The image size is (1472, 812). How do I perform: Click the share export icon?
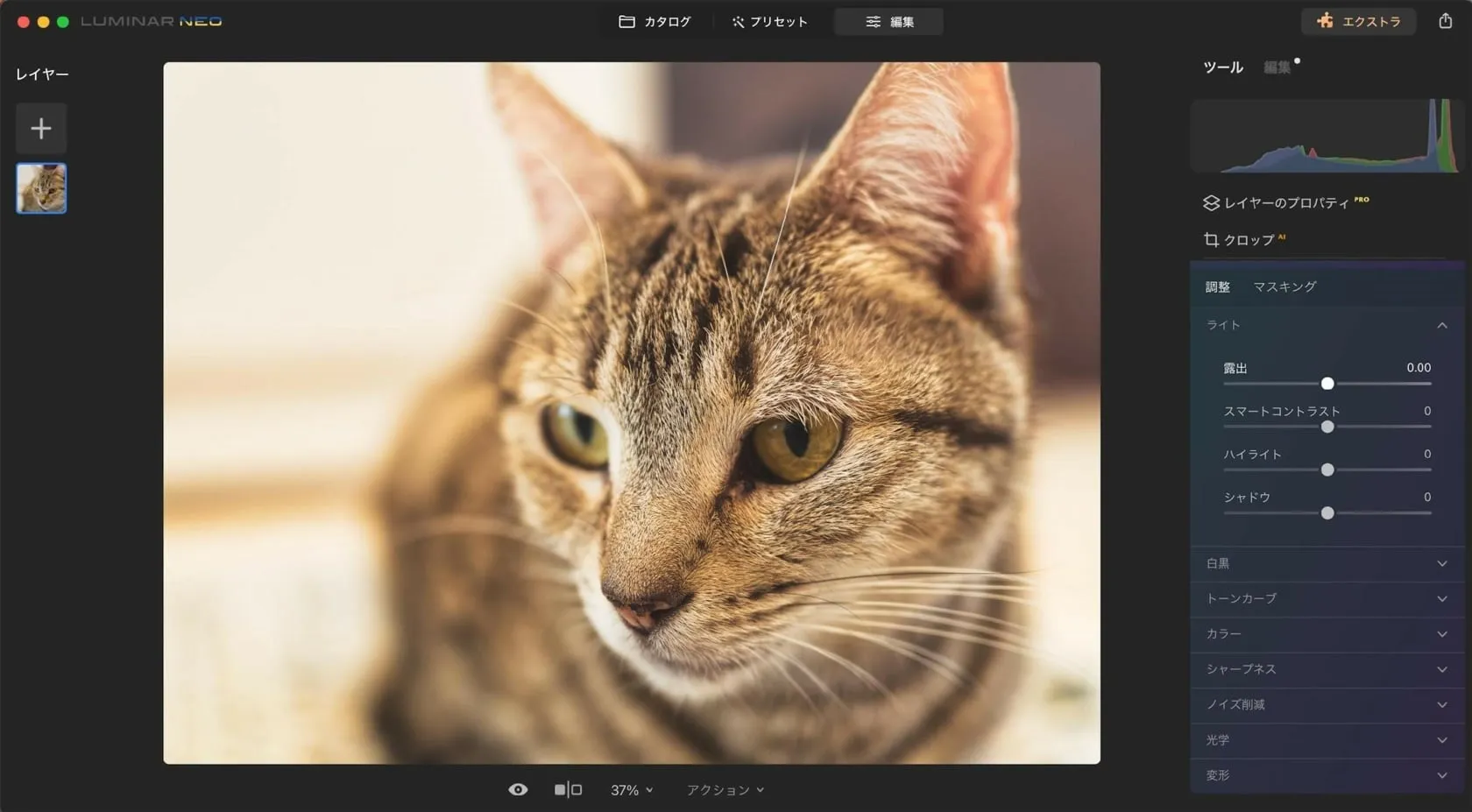(x=1445, y=21)
